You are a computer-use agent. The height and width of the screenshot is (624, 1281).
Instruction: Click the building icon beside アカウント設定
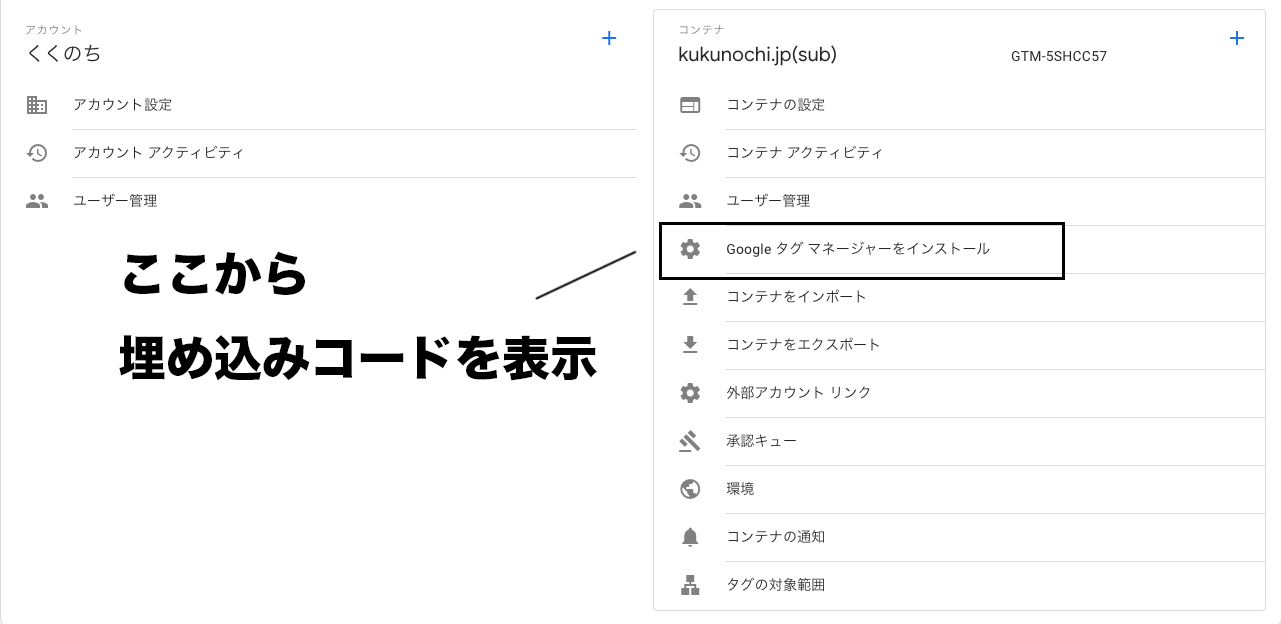pos(37,105)
